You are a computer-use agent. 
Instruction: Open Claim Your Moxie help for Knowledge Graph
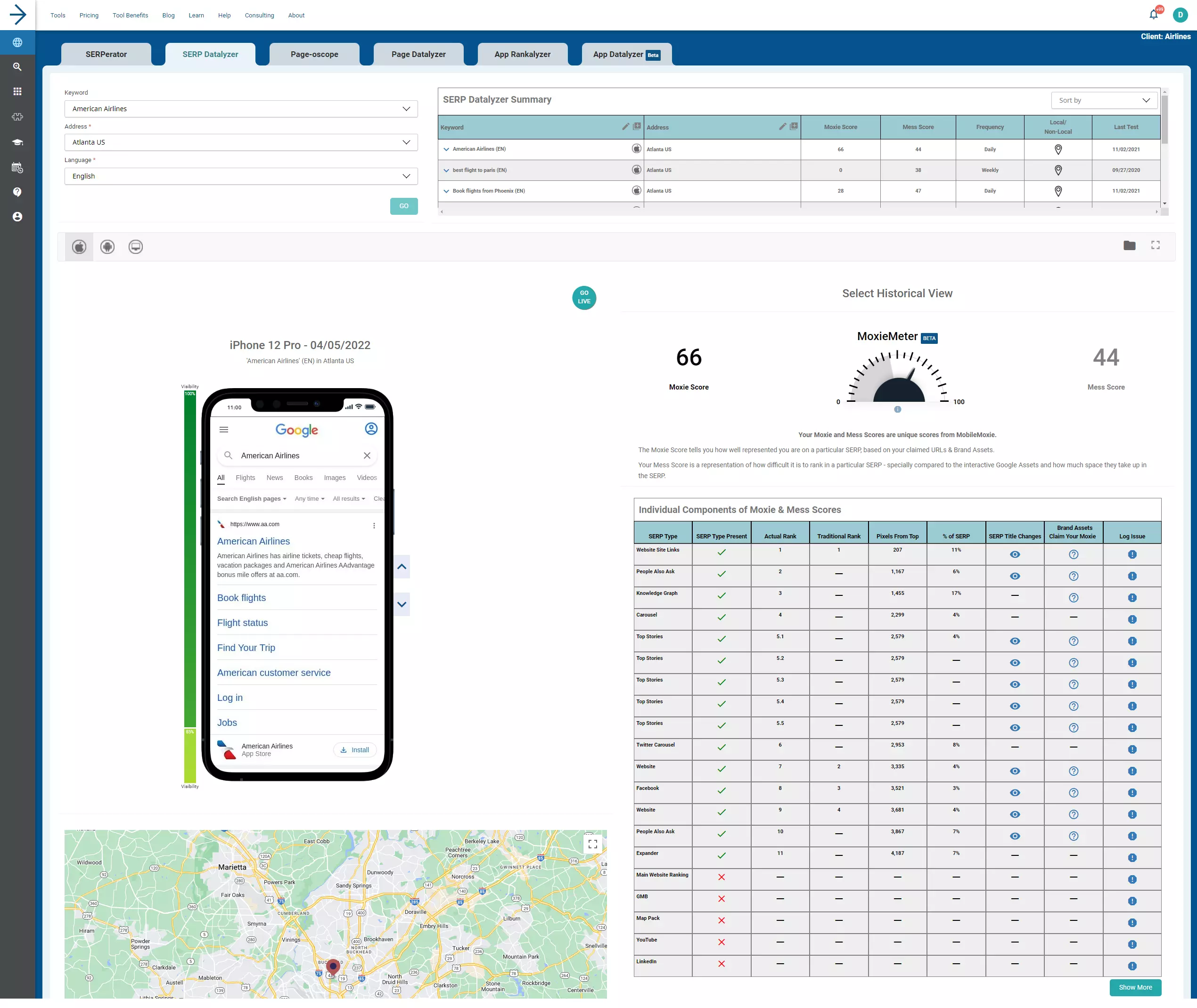coord(1074,598)
